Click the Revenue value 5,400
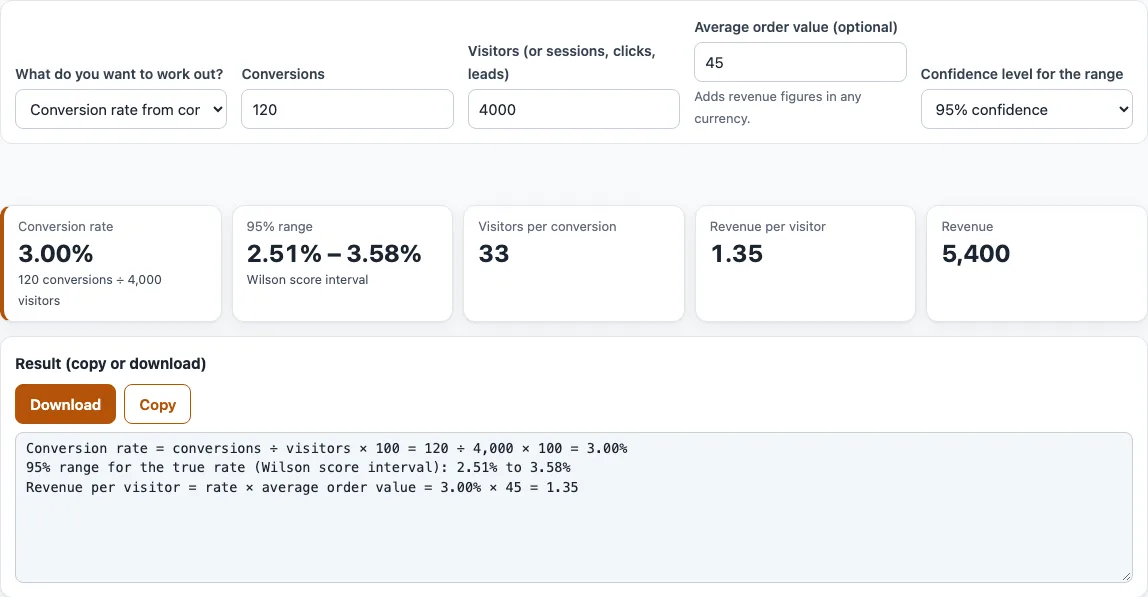The image size is (1148, 597). tap(976, 253)
